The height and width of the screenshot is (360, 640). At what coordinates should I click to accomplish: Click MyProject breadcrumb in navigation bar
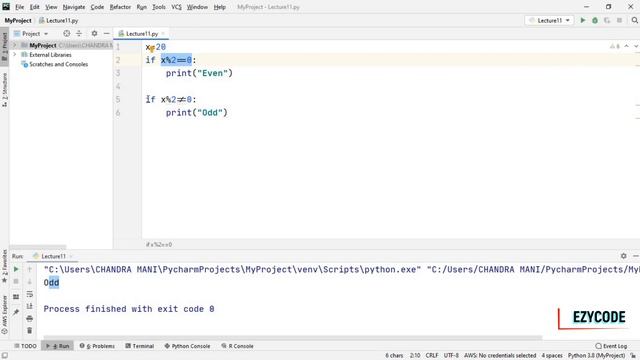coord(18,20)
